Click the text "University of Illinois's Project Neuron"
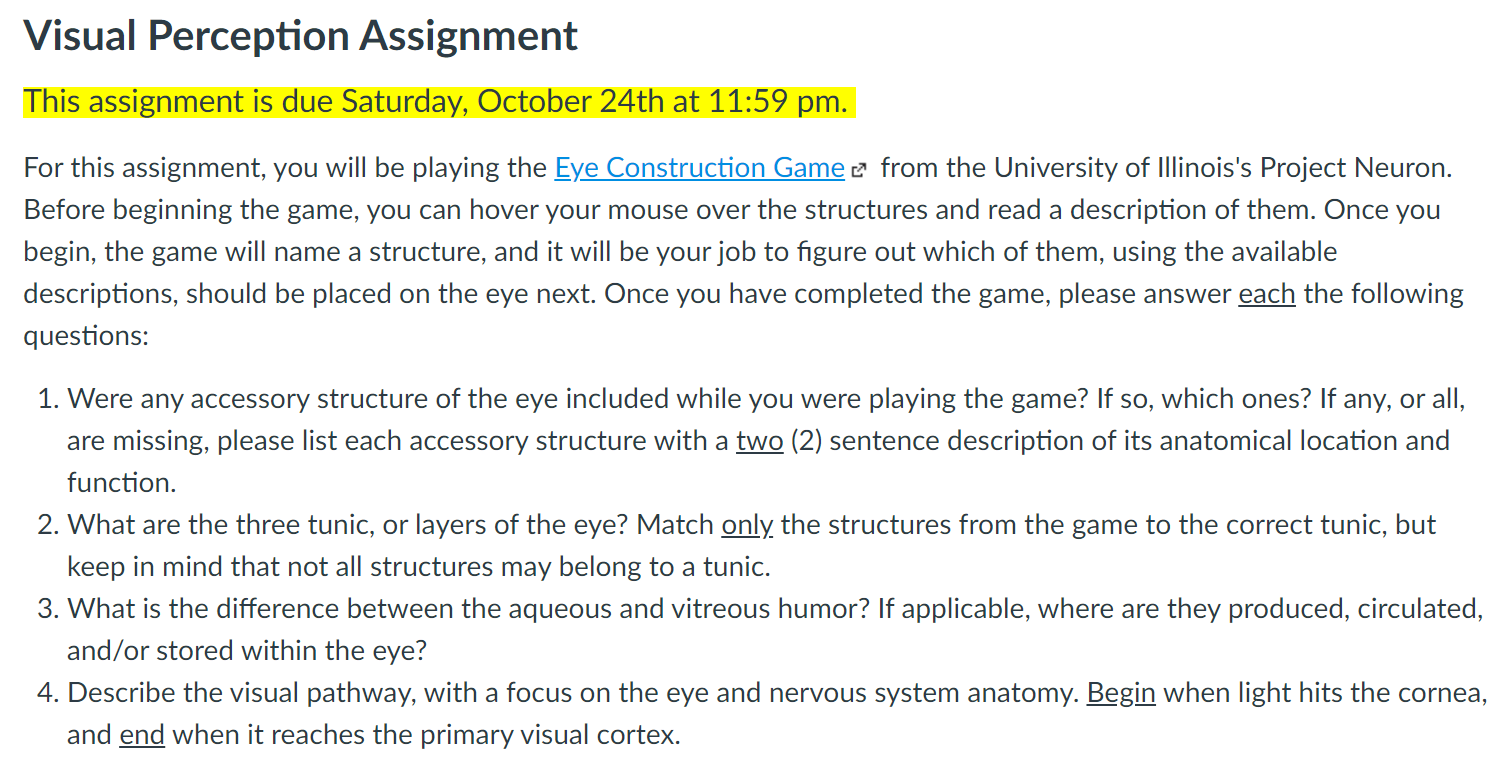Screen dimensions: 1511x772 point(1221,168)
